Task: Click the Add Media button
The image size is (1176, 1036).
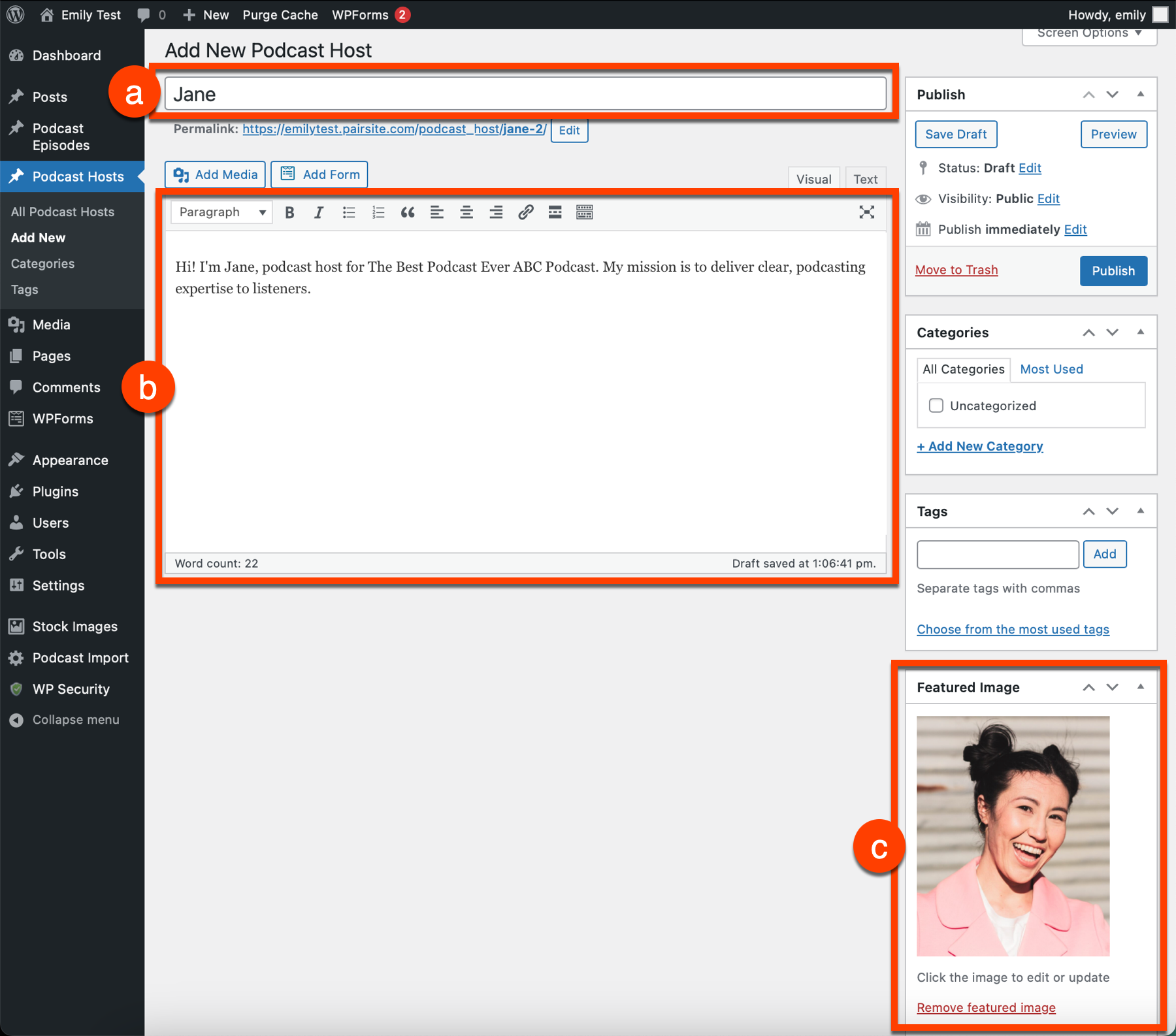Action: click(x=215, y=174)
